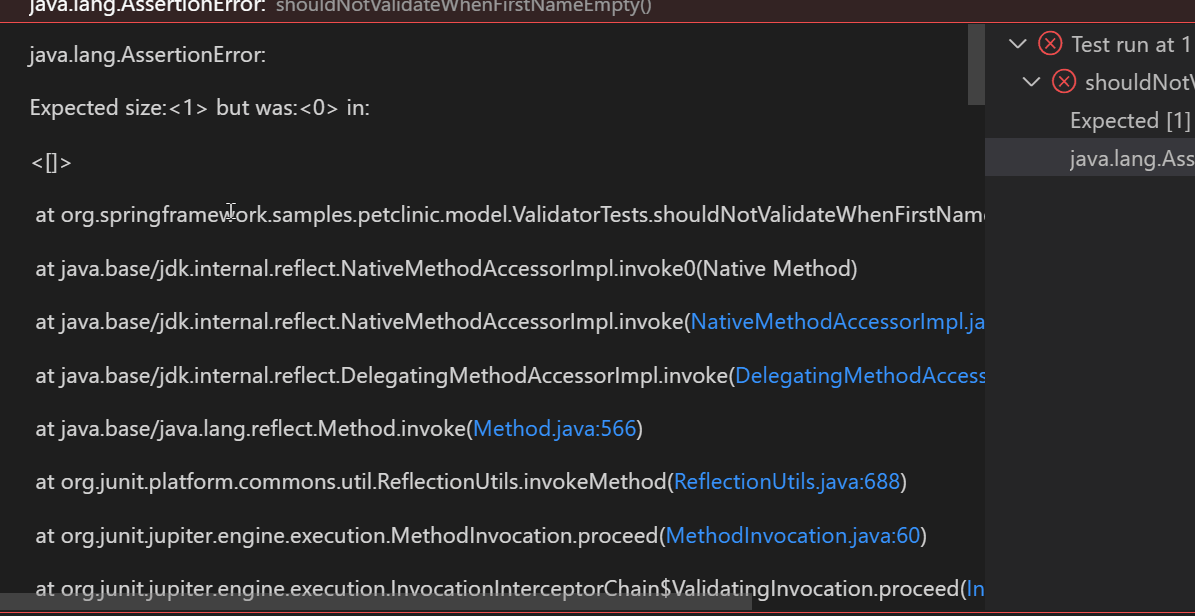
Task: Click the error icon beside shouldNotValidate test
Action: click(1064, 81)
